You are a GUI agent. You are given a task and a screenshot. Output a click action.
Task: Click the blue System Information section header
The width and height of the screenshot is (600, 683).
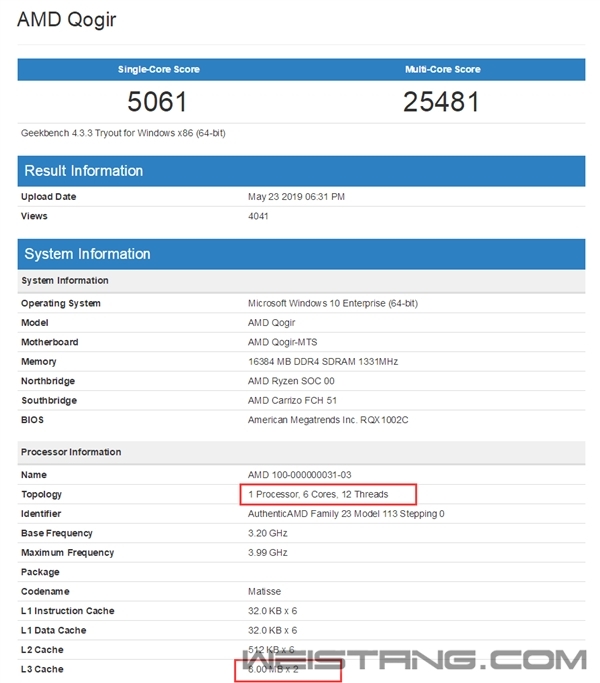pyautogui.click(x=87, y=254)
